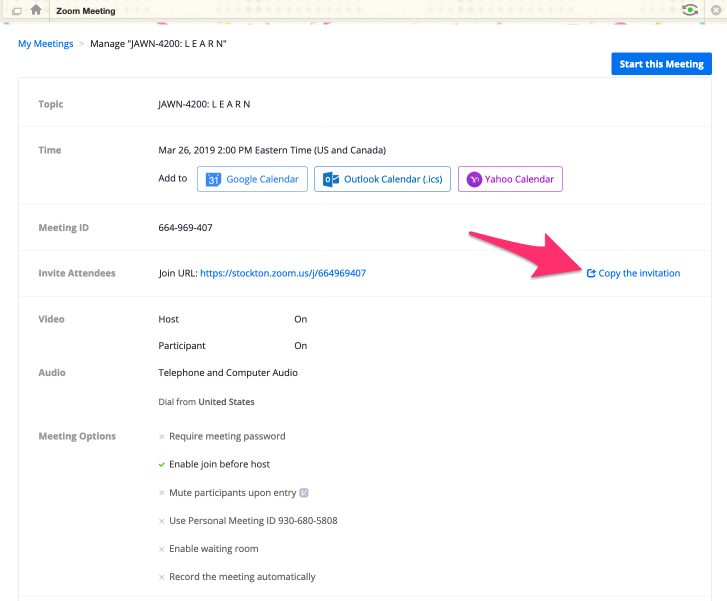Start this Meeting

coord(661,64)
